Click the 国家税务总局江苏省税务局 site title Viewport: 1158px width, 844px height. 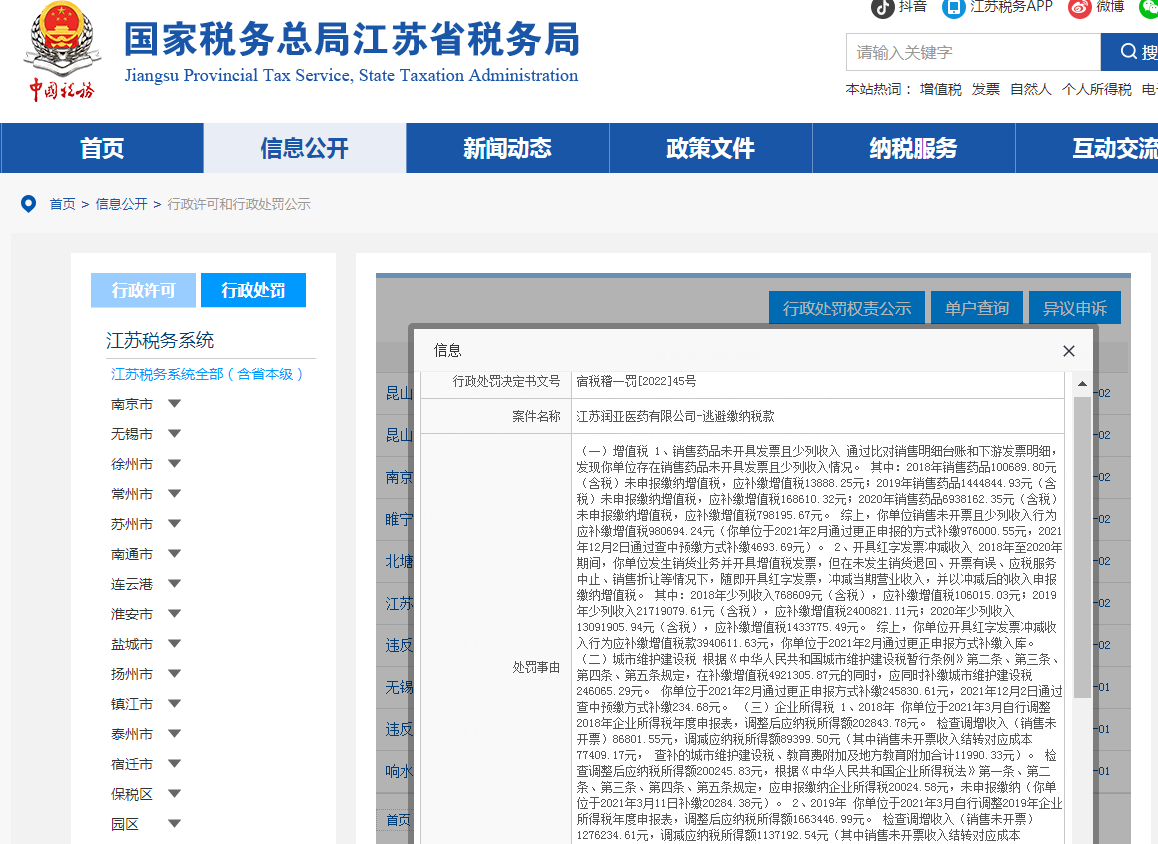point(352,39)
